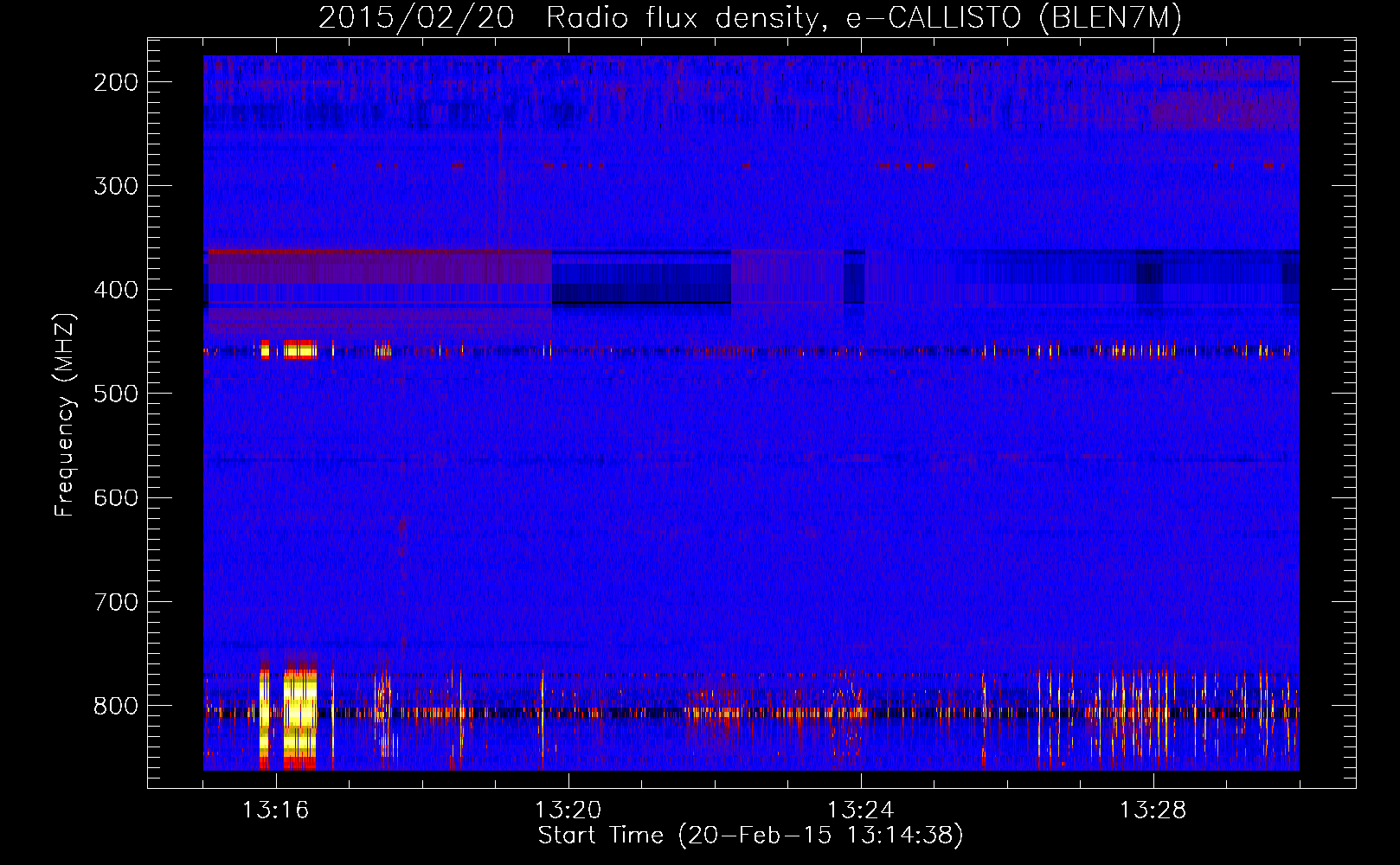Click the 800 frequency tick label

tap(115, 706)
